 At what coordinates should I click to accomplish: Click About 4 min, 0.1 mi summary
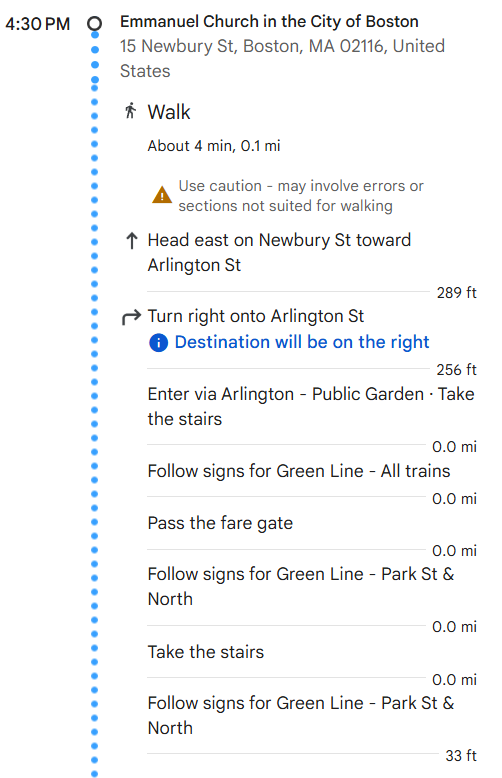(x=214, y=146)
